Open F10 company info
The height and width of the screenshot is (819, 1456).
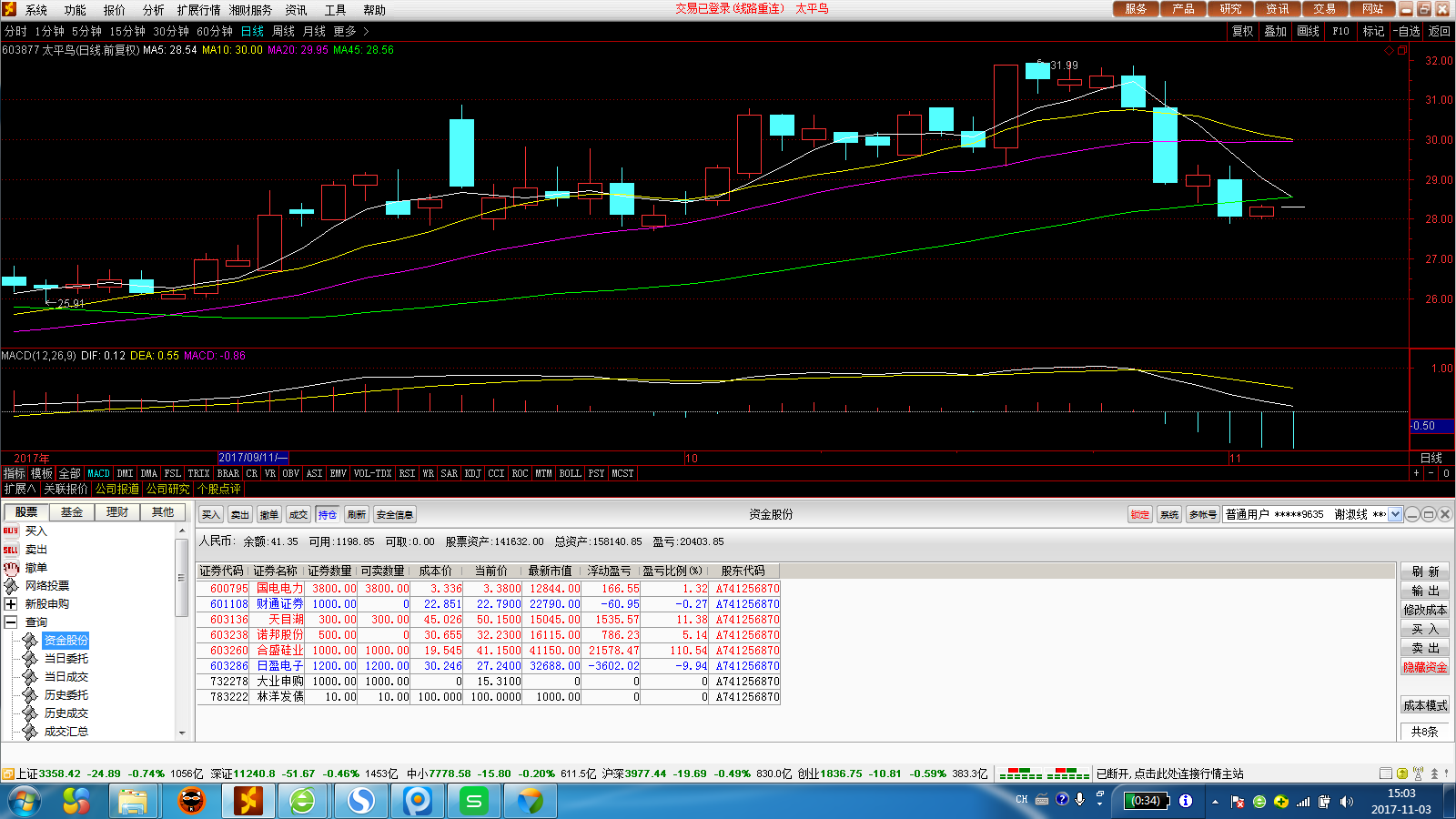tap(1340, 31)
